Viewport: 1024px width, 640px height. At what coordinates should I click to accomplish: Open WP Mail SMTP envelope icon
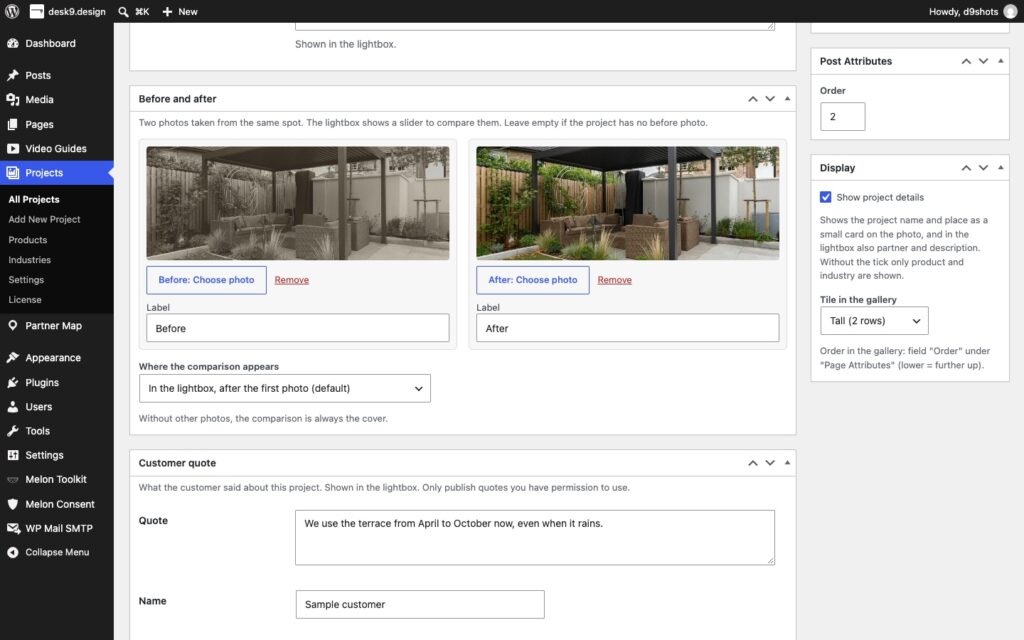pyautogui.click(x=13, y=528)
